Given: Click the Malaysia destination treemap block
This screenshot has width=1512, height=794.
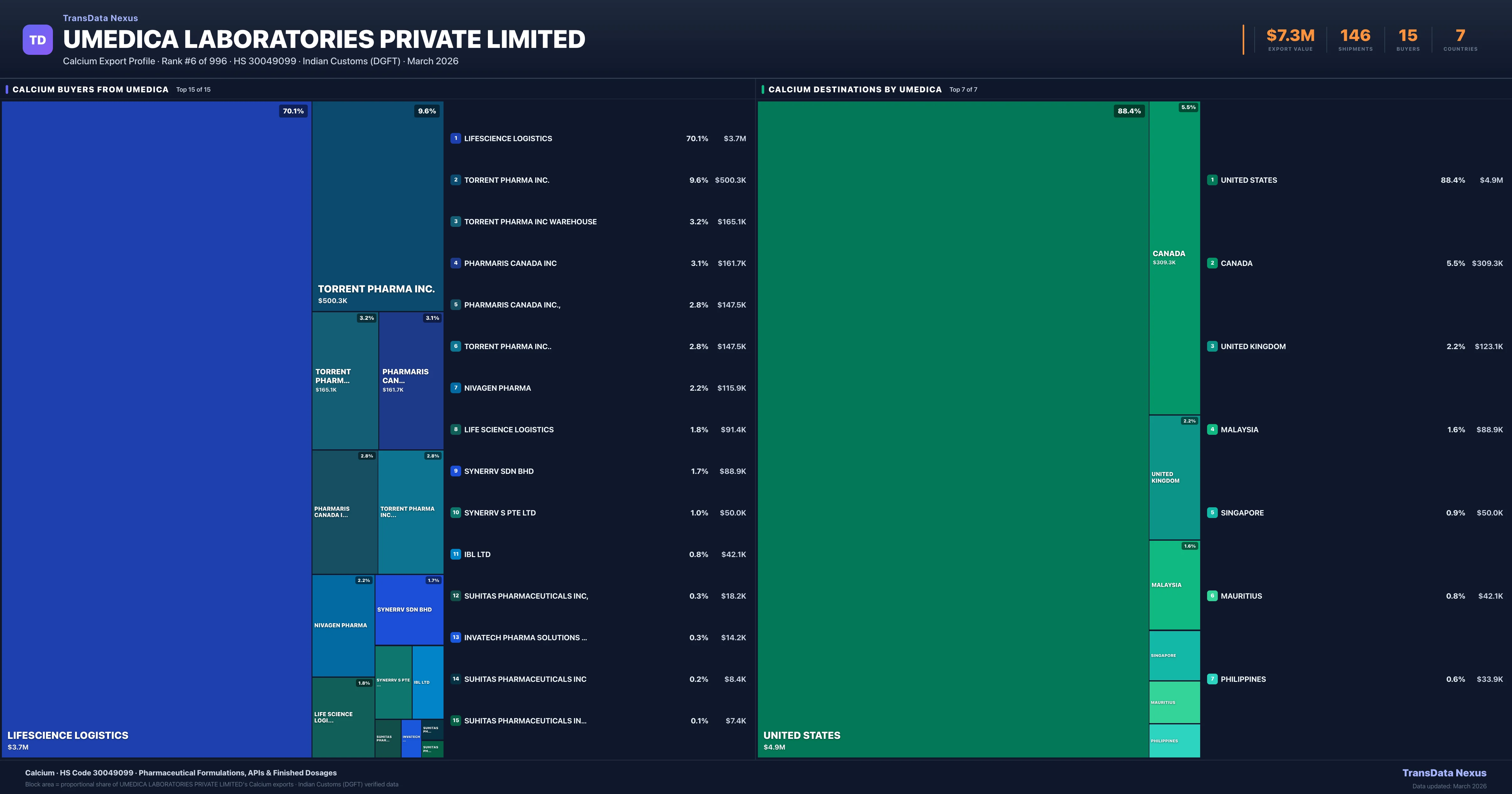Looking at the screenshot, I should click(x=1174, y=585).
